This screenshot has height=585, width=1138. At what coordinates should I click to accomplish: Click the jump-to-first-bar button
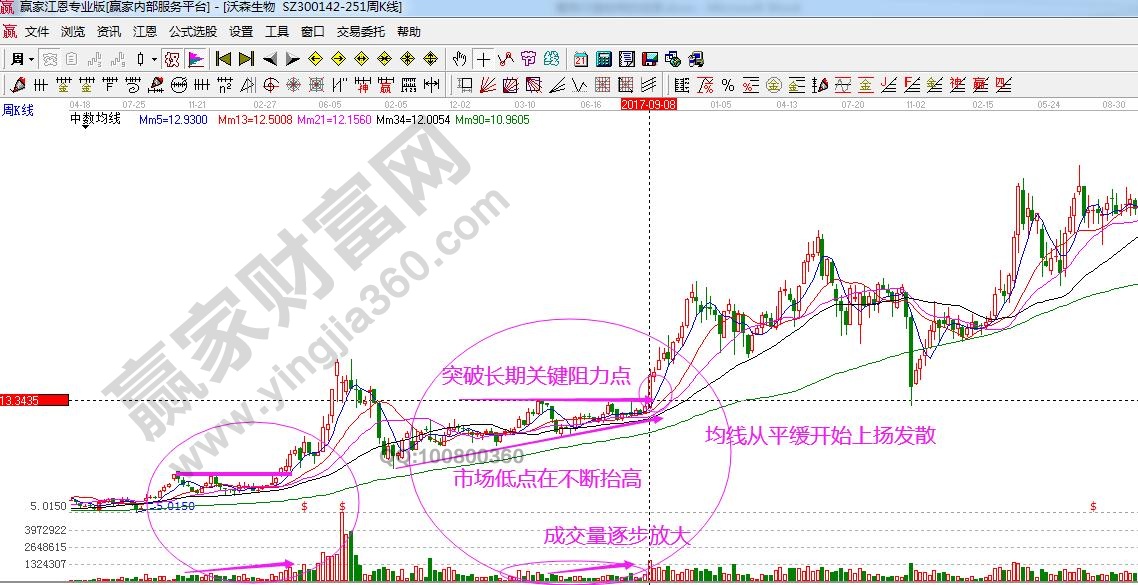tap(223, 58)
